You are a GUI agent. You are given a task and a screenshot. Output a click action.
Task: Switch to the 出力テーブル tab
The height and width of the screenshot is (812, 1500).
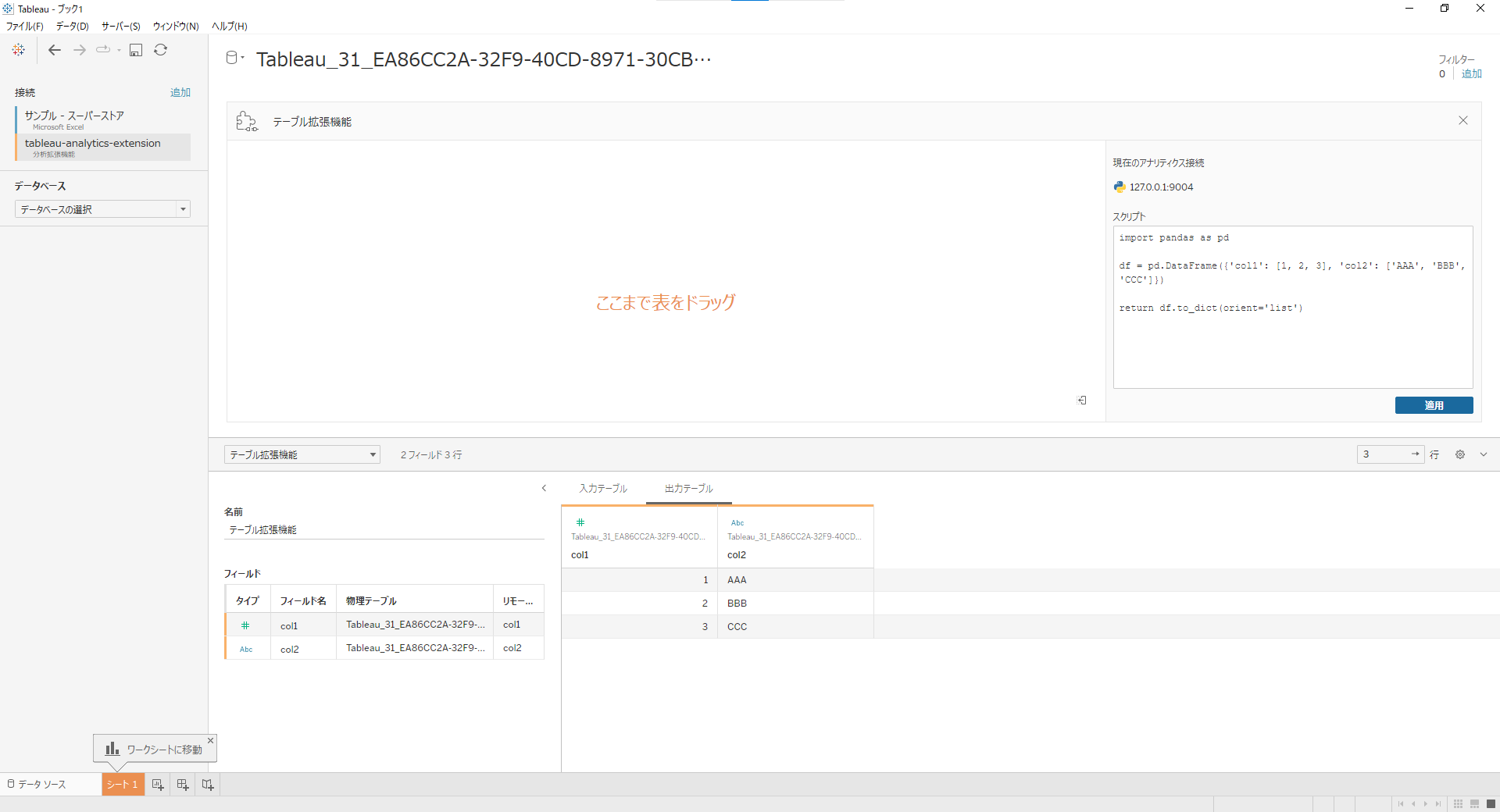pyautogui.click(x=689, y=489)
